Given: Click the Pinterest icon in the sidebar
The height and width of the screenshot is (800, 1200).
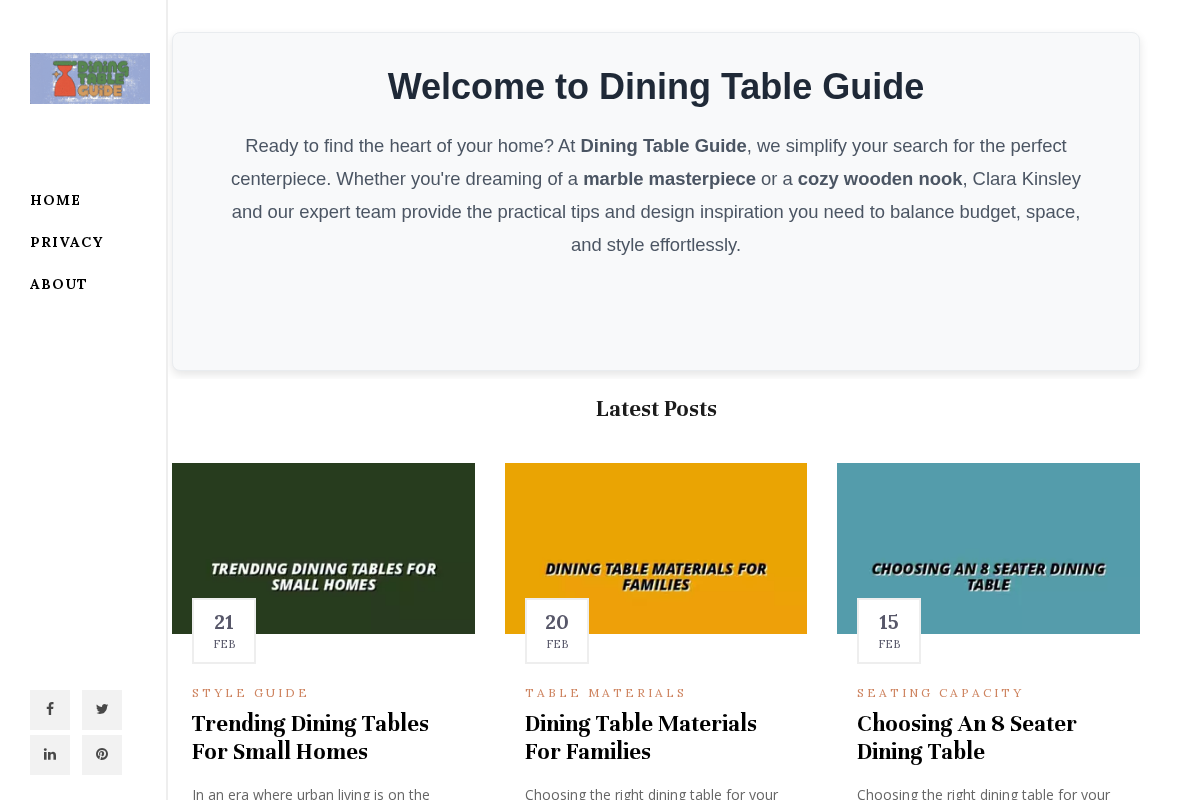Looking at the screenshot, I should pos(101,754).
